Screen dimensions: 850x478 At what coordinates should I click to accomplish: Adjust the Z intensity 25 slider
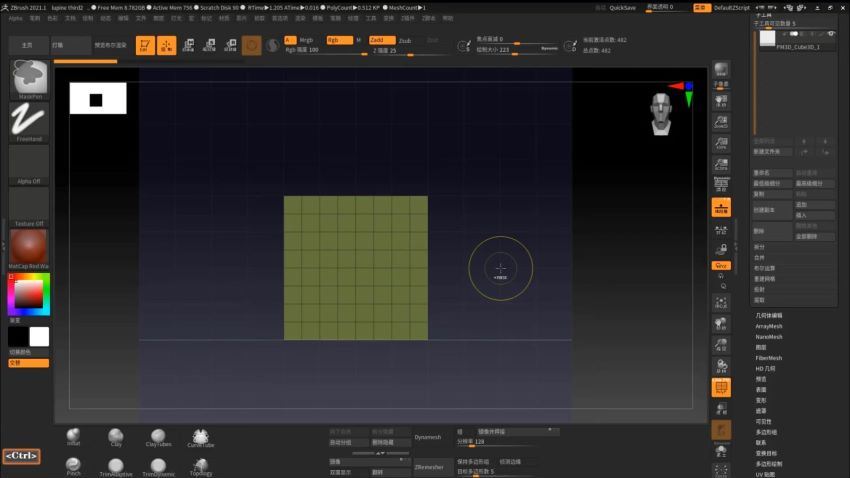click(410, 50)
